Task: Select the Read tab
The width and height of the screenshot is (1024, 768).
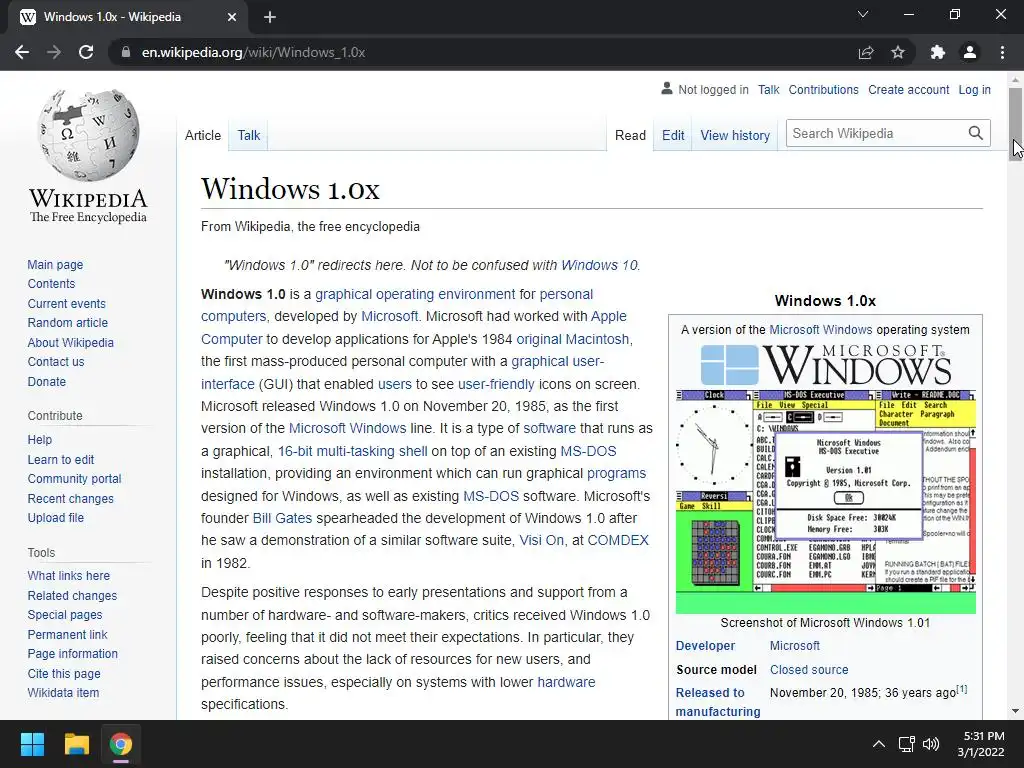Action: pos(630,135)
